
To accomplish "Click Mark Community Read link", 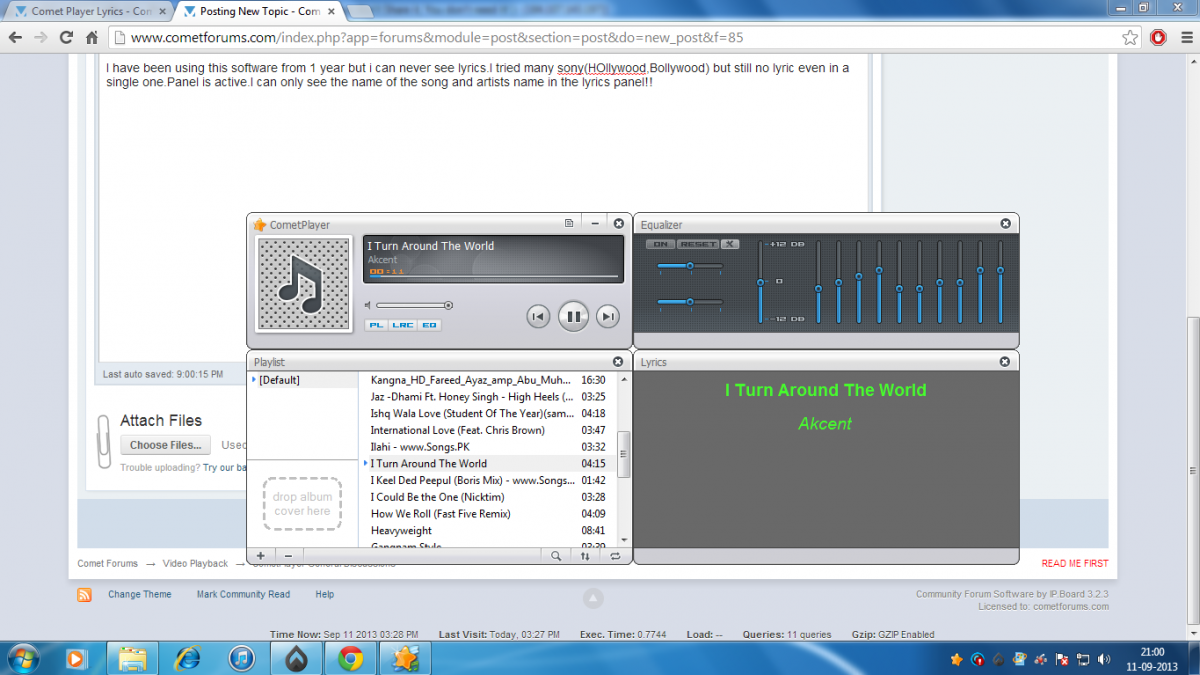I will (x=243, y=594).
